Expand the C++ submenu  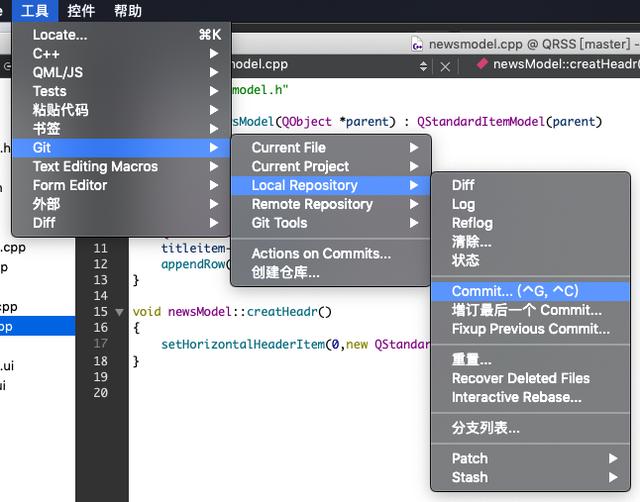[122, 54]
